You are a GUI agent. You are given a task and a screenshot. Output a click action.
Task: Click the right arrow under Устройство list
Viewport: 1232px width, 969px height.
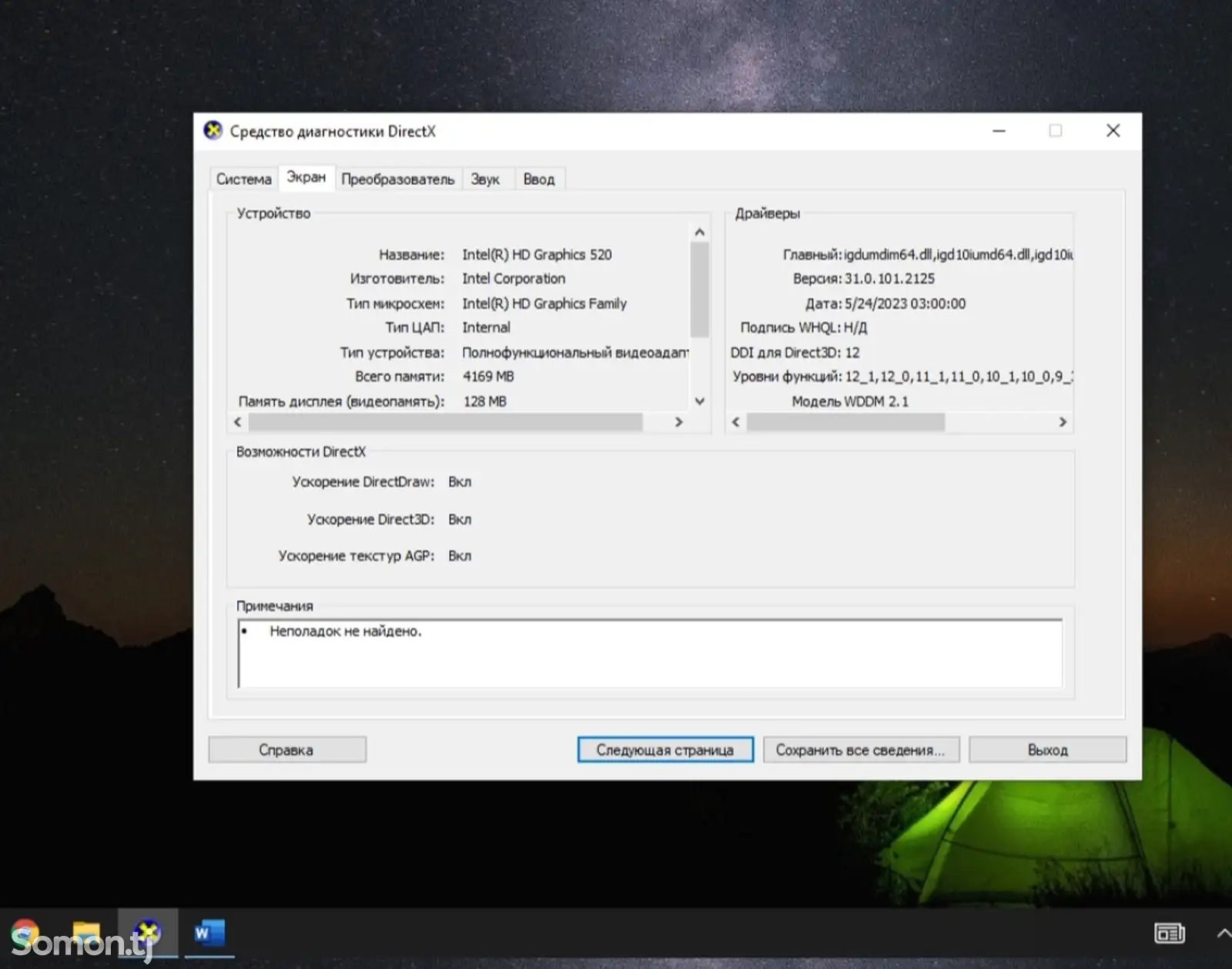coord(678,421)
